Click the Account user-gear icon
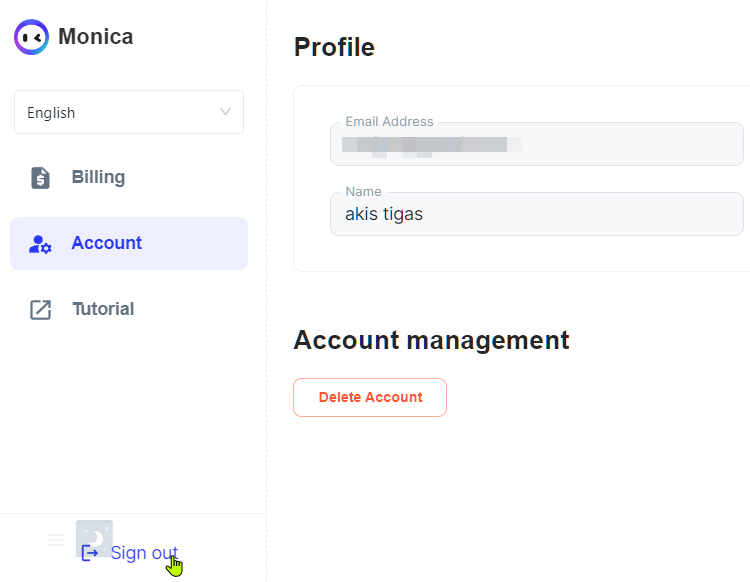750x582 pixels. [40, 244]
